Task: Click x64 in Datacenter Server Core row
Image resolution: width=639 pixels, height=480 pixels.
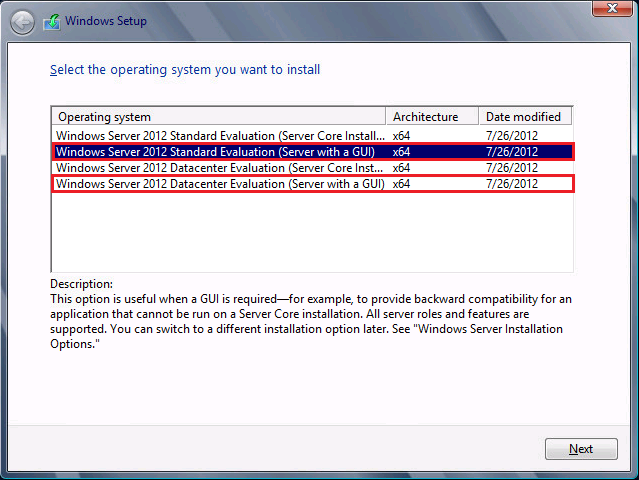Action: 401,168
